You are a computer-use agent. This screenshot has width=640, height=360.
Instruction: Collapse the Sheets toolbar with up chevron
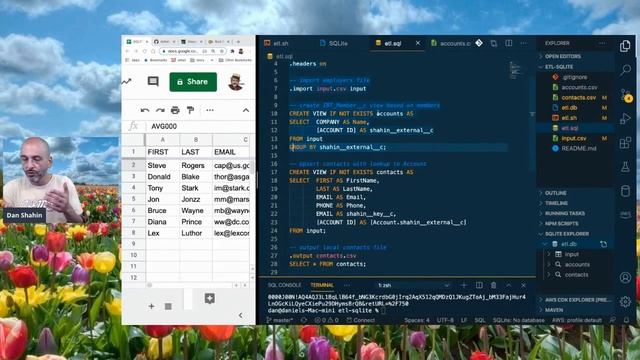pyautogui.click(x=246, y=110)
